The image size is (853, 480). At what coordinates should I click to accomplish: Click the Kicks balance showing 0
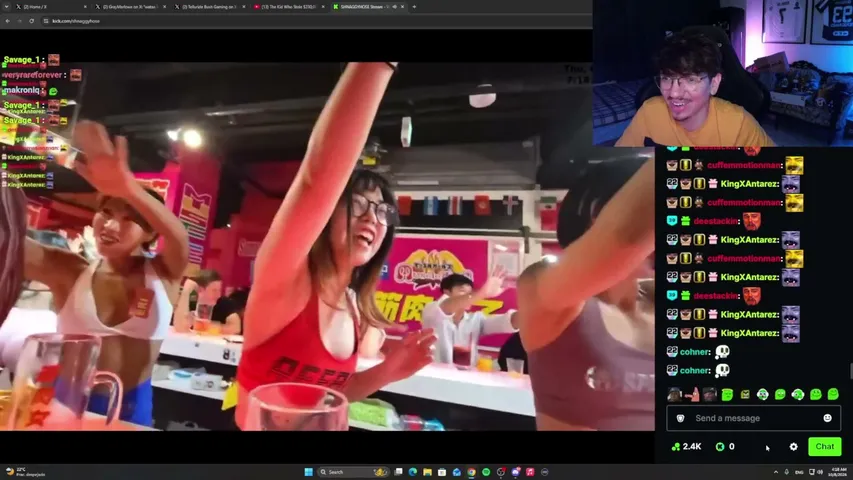tap(726, 447)
